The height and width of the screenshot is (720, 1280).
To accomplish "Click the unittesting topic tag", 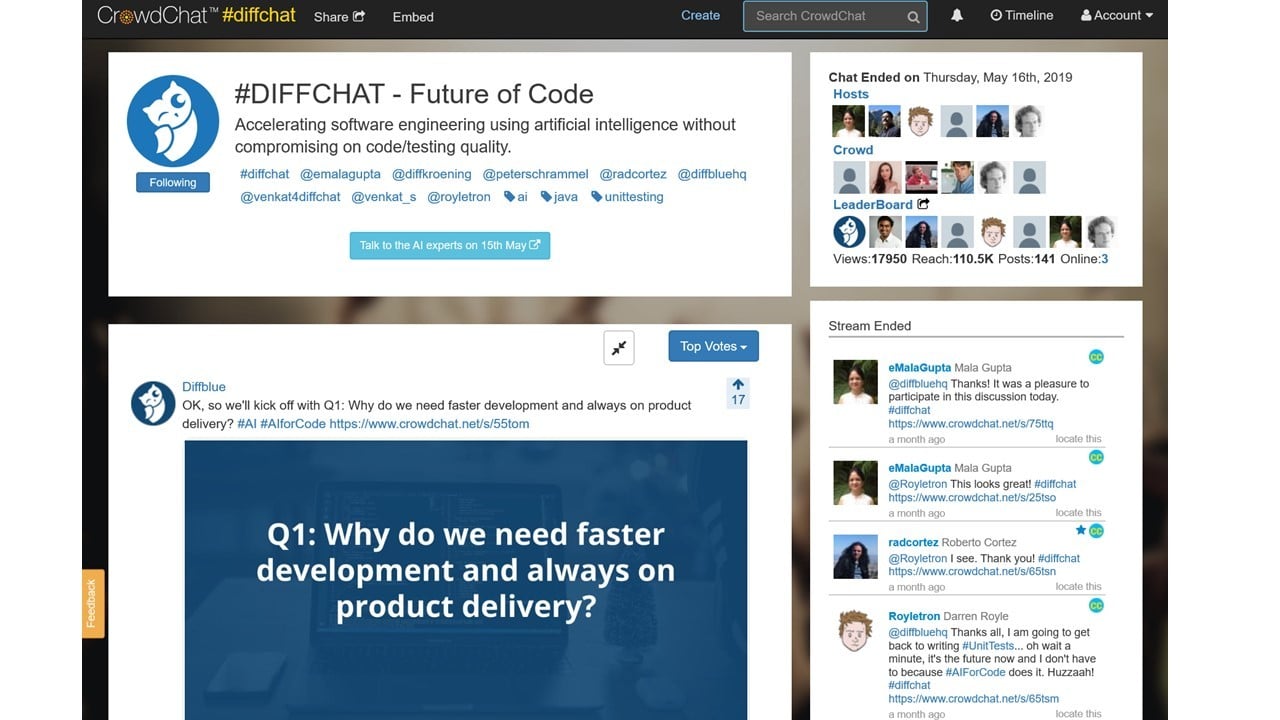I will (627, 197).
